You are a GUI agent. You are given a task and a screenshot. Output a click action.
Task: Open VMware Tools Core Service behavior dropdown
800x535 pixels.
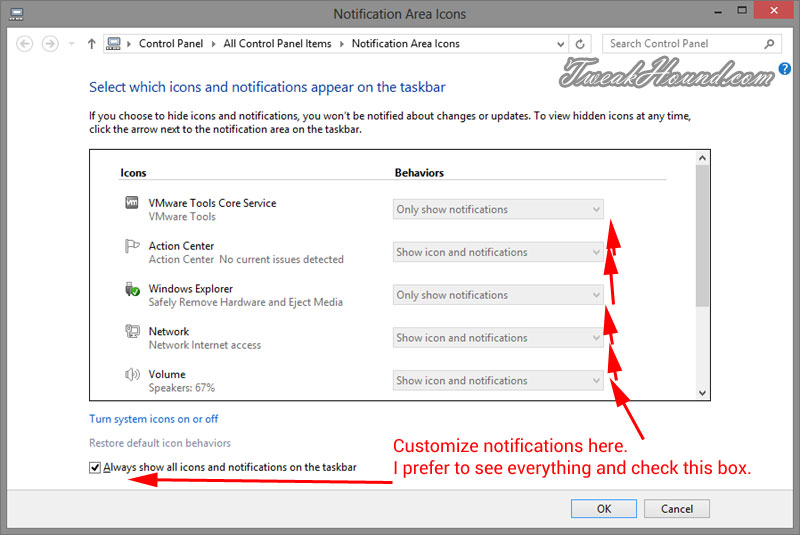498,209
